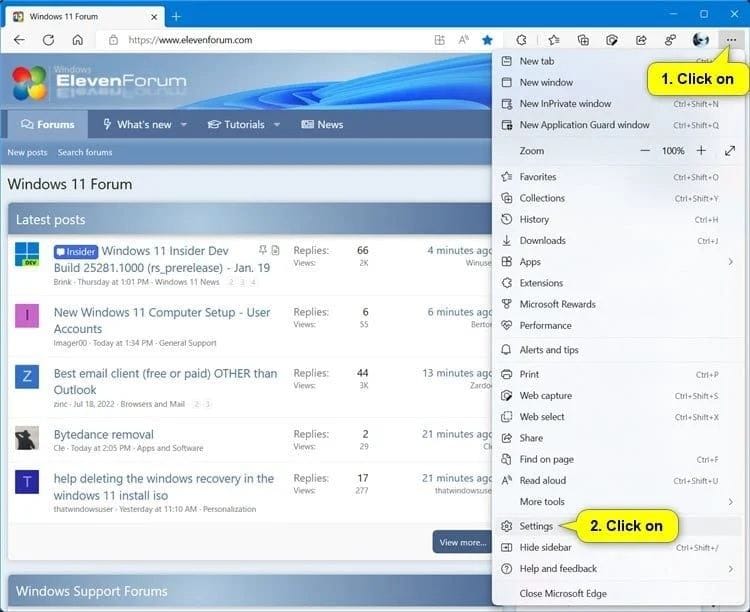Open Windows 11 Insider Dev Build thread

click(x=163, y=259)
